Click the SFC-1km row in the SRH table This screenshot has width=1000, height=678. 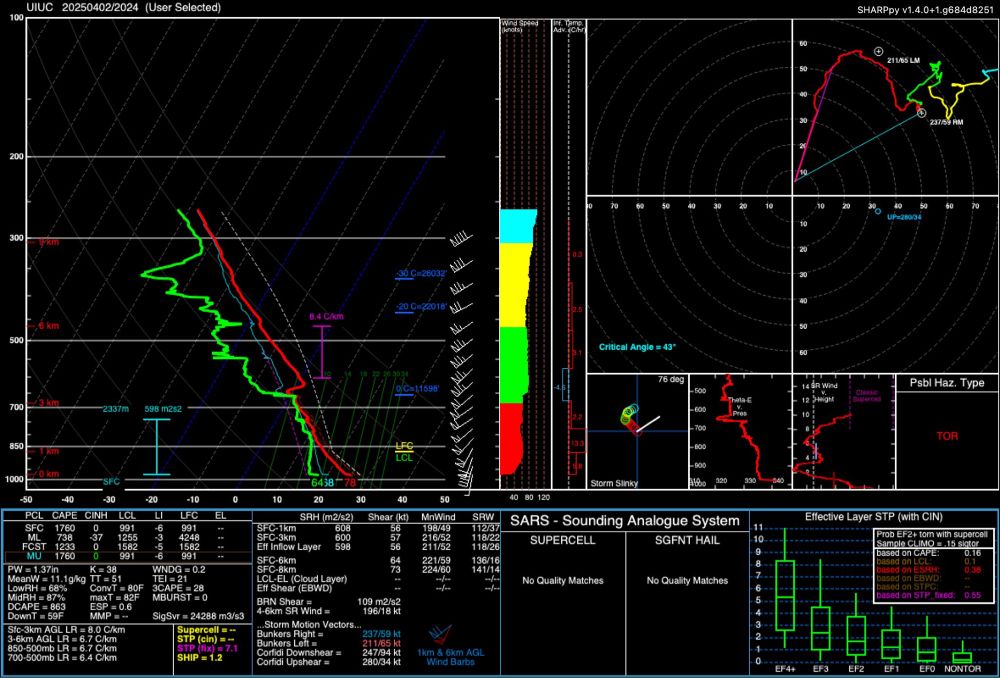click(x=378, y=528)
